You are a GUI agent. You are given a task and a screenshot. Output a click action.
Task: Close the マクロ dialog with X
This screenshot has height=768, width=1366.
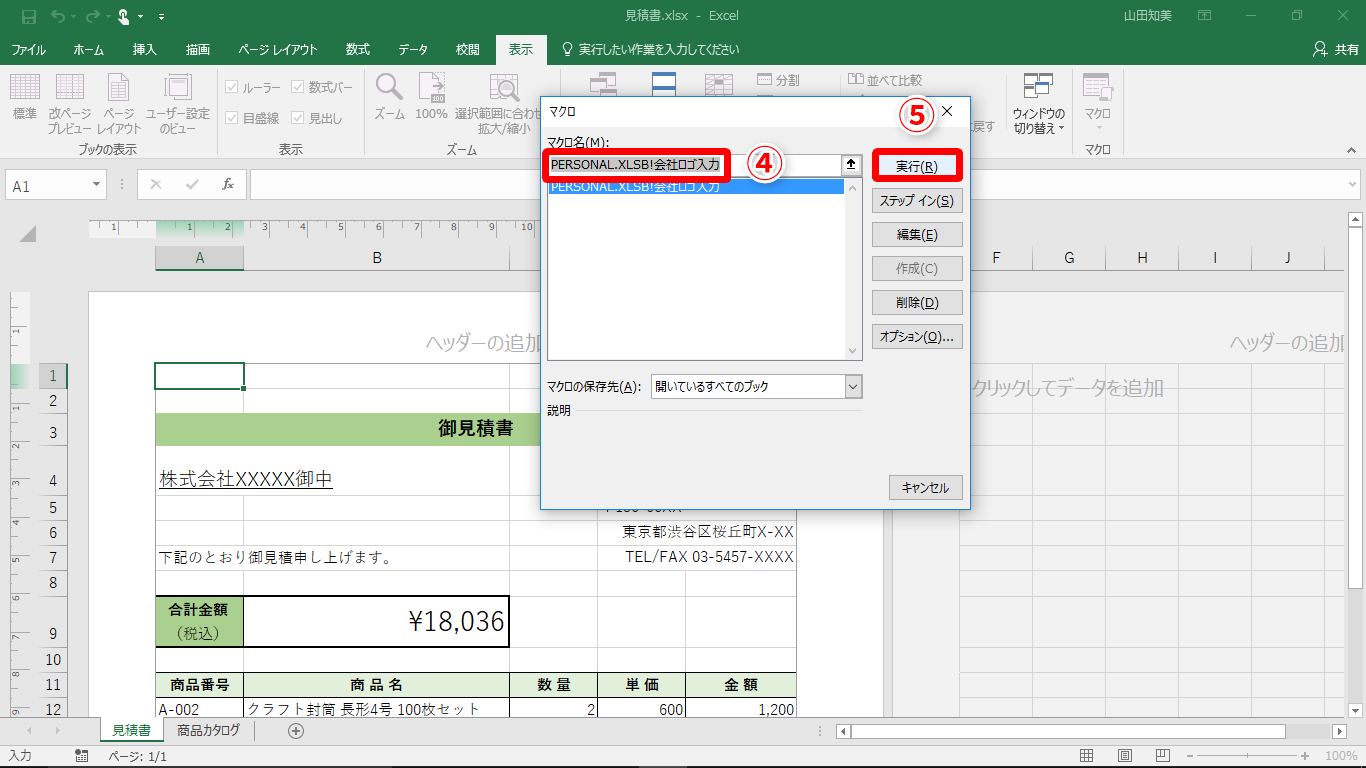947,112
